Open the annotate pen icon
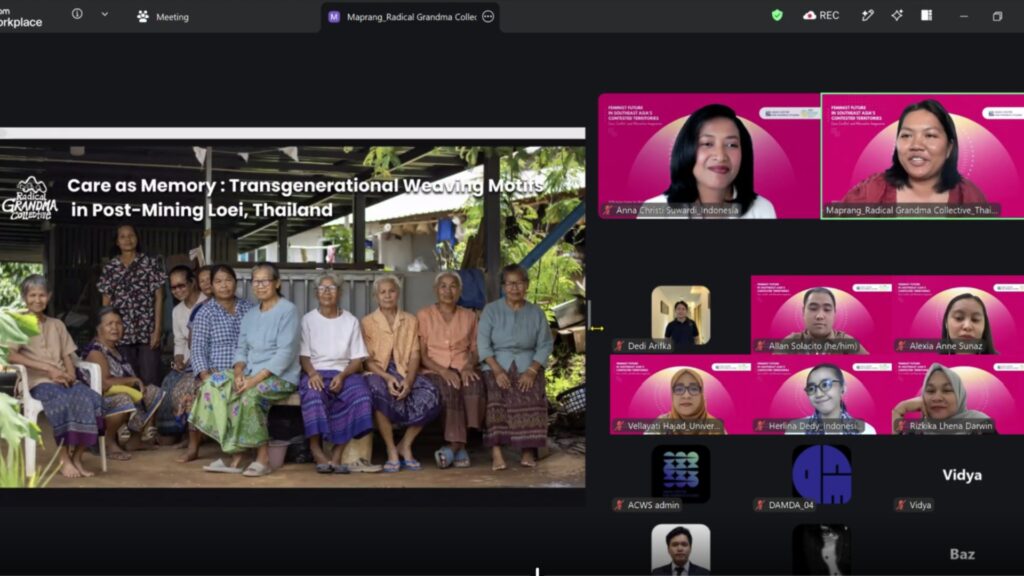This screenshot has height=576, width=1024. coord(867,15)
